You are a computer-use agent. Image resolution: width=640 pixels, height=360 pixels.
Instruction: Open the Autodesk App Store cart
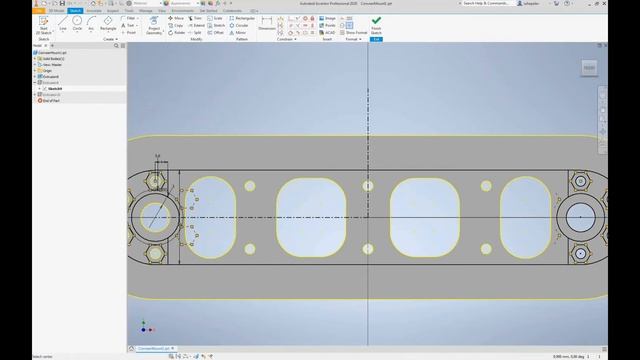[556, 3]
